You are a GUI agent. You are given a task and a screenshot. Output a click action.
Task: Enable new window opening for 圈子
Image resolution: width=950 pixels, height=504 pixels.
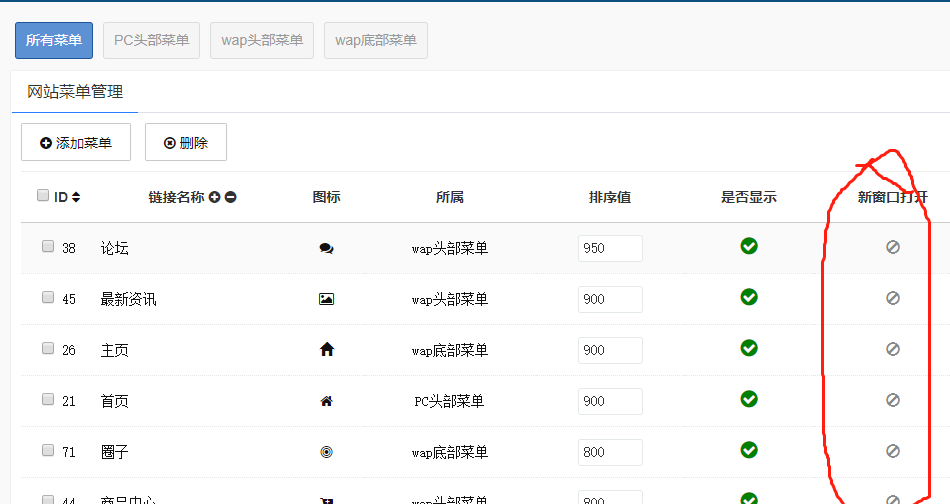click(893, 451)
